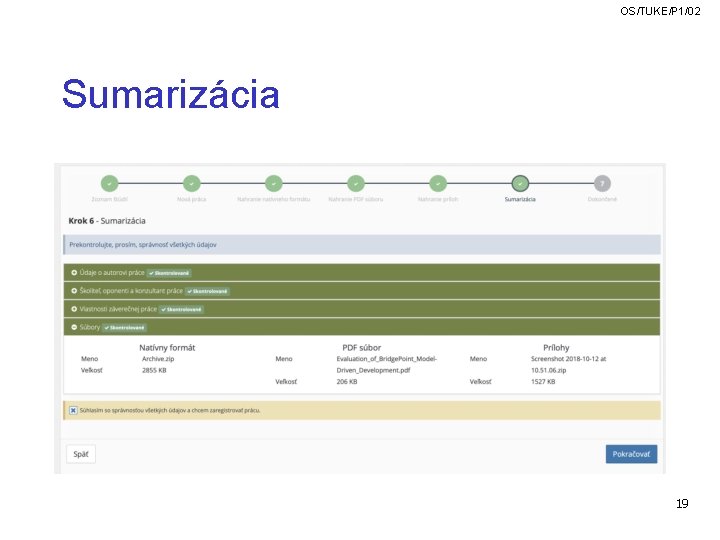The height and width of the screenshot is (540, 720).
Task: Click the 'Nahranie PDF súboru' step label
Action: [x=356, y=199]
